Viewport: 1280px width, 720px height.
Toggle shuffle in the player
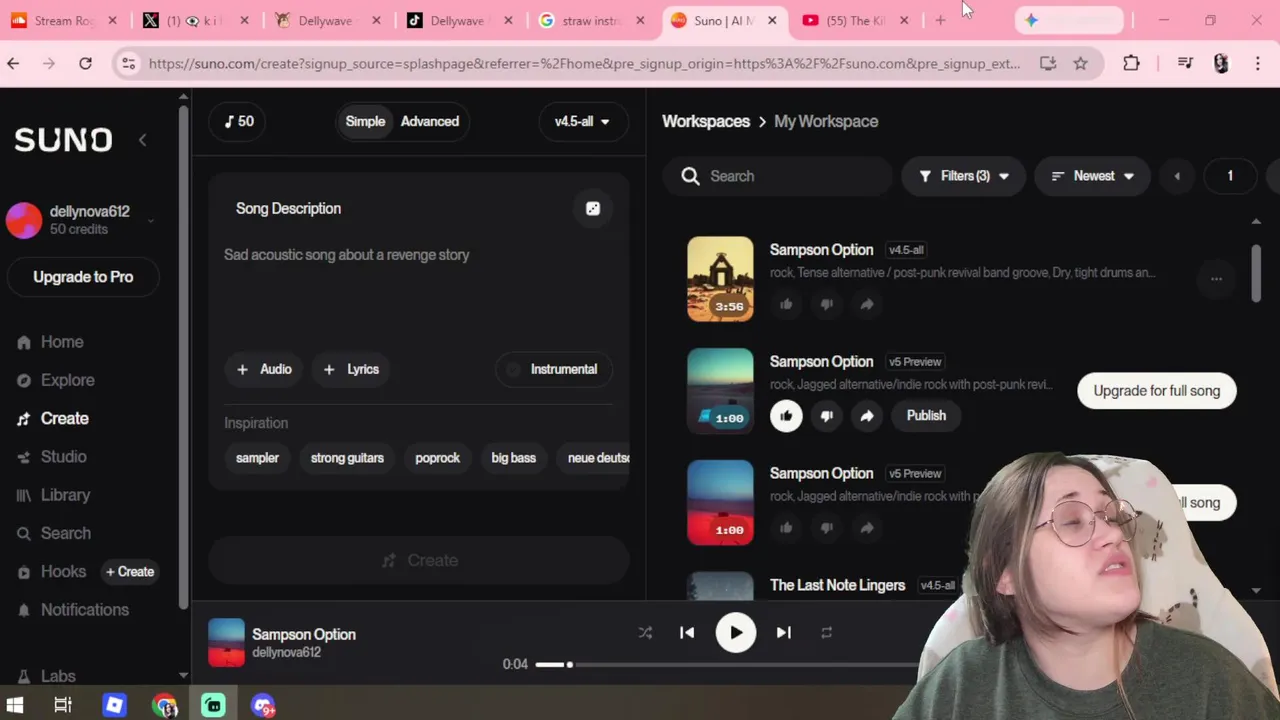[x=645, y=633]
